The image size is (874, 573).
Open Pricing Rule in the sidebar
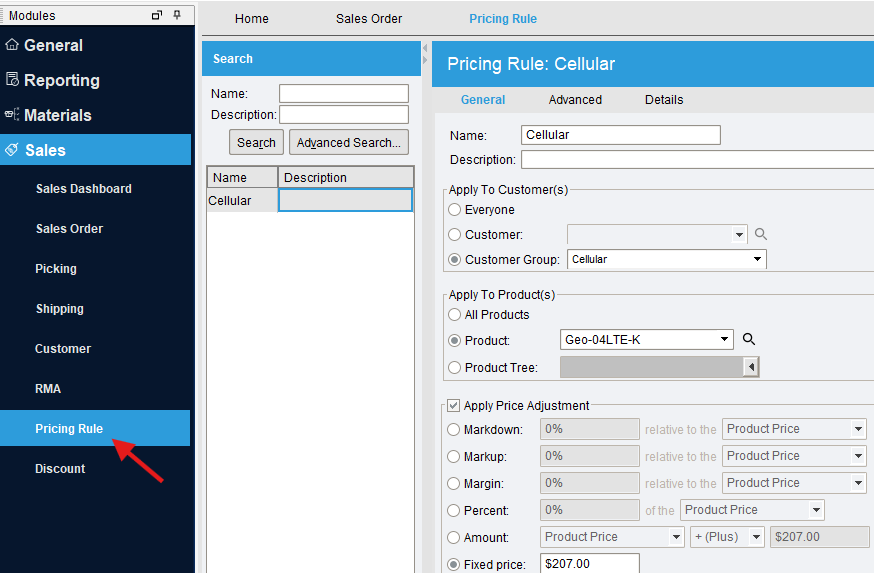coord(95,428)
